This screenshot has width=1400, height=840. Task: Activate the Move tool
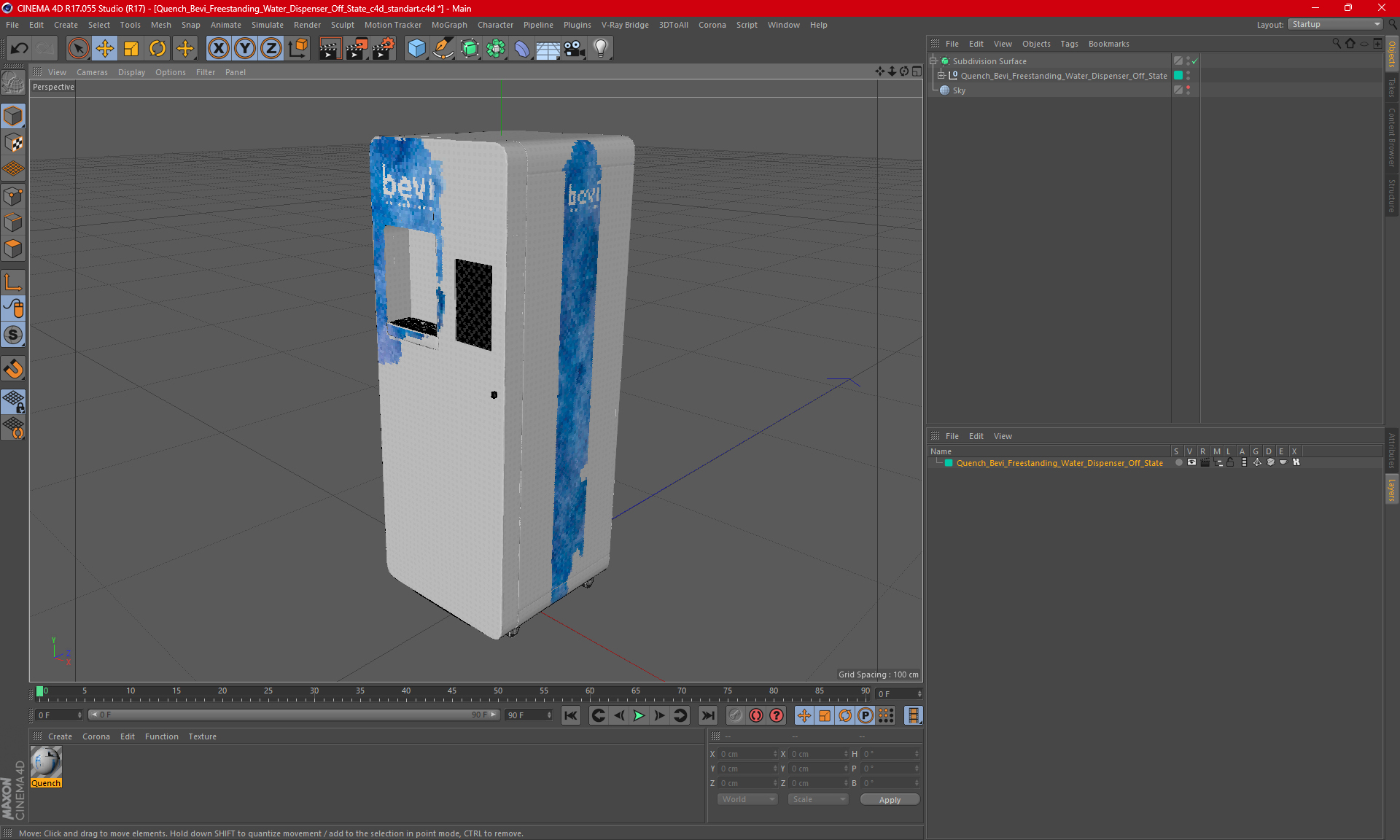pyautogui.click(x=104, y=49)
